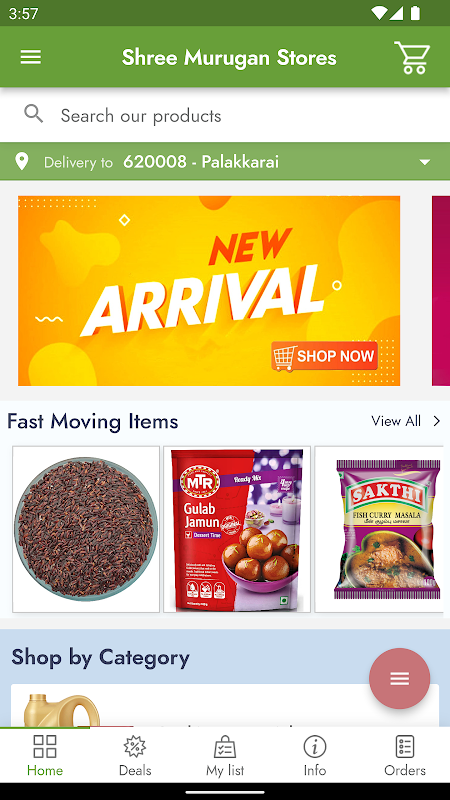Focus the Search our products field
The image size is (450, 800).
(x=225, y=115)
